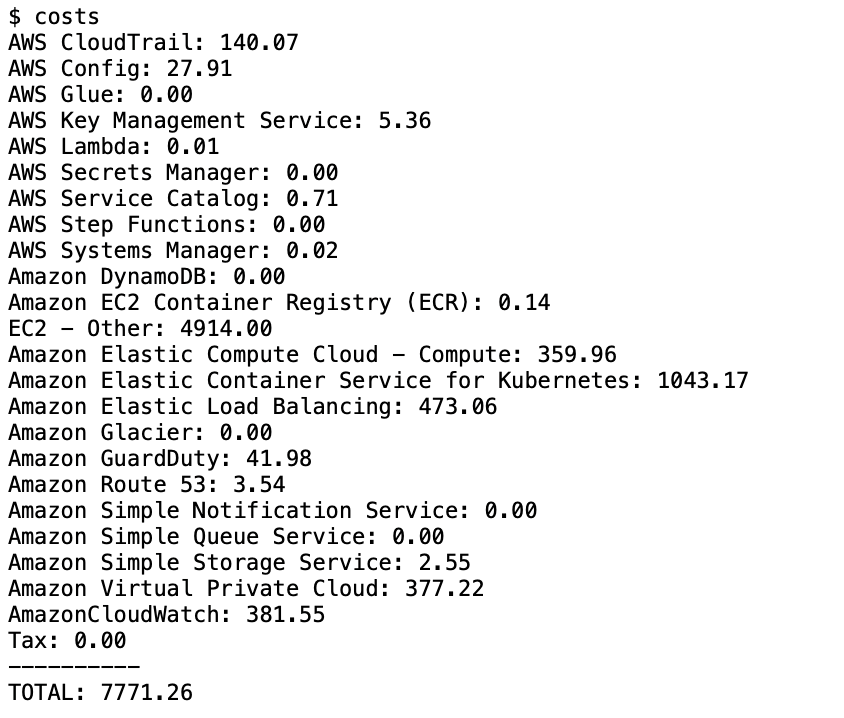Viewport: 844px width, 718px height.
Task: Click the AWS Systems Manager entry
Action: (173, 251)
